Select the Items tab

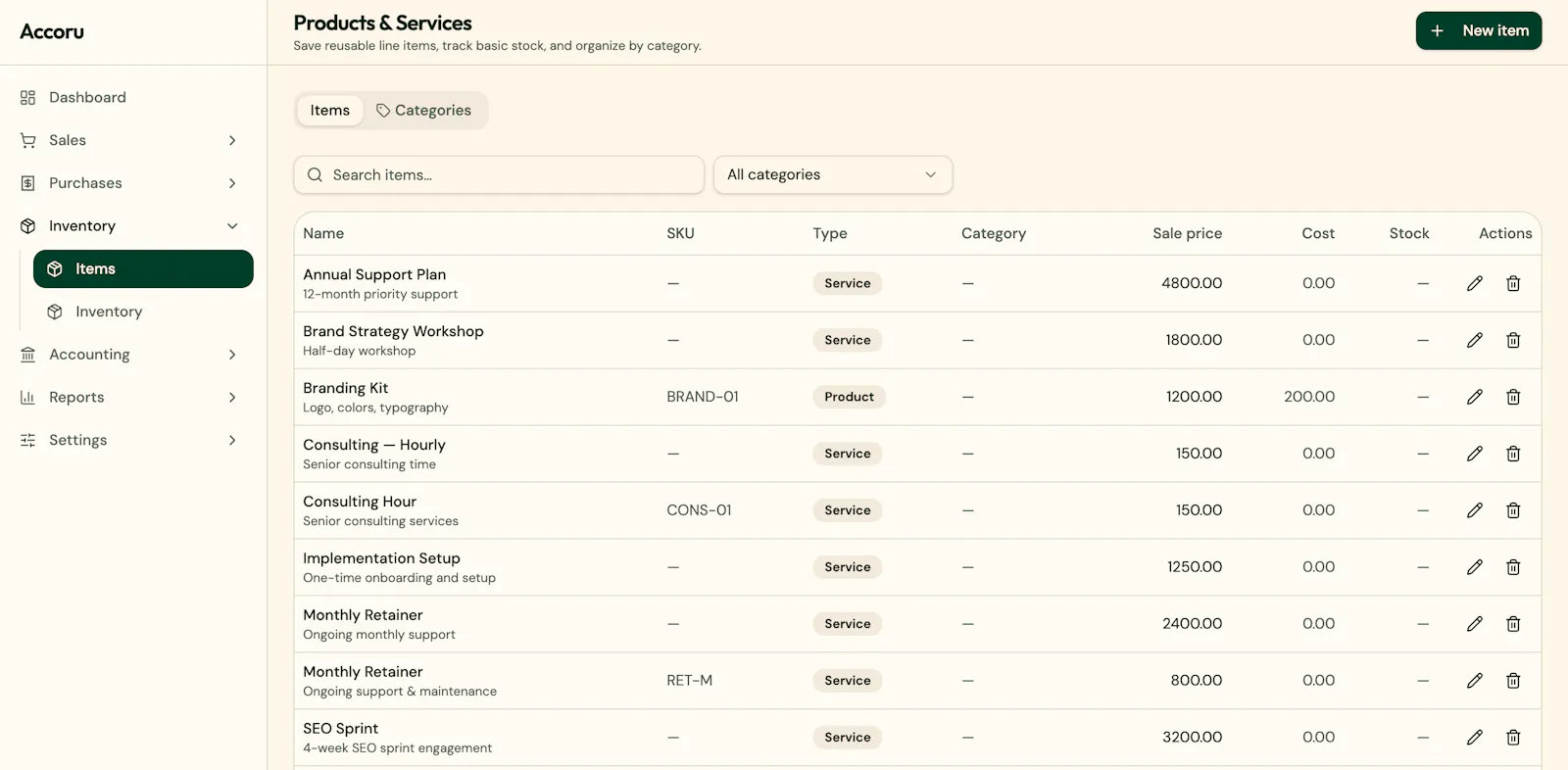tap(329, 111)
